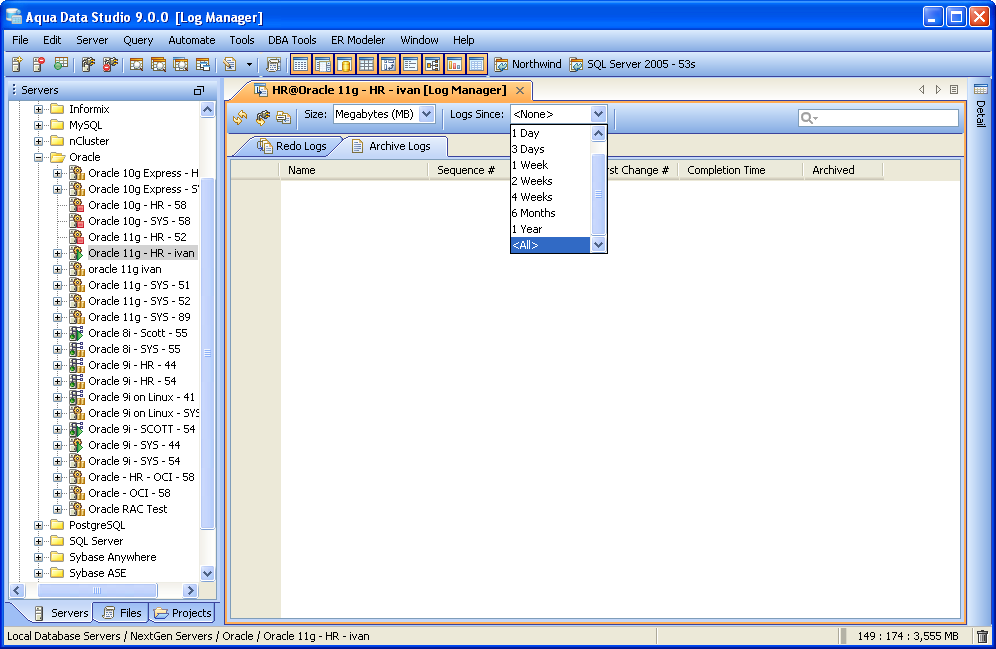The width and height of the screenshot is (996, 649).
Task: Open the Automate menu
Action: (x=192, y=40)
